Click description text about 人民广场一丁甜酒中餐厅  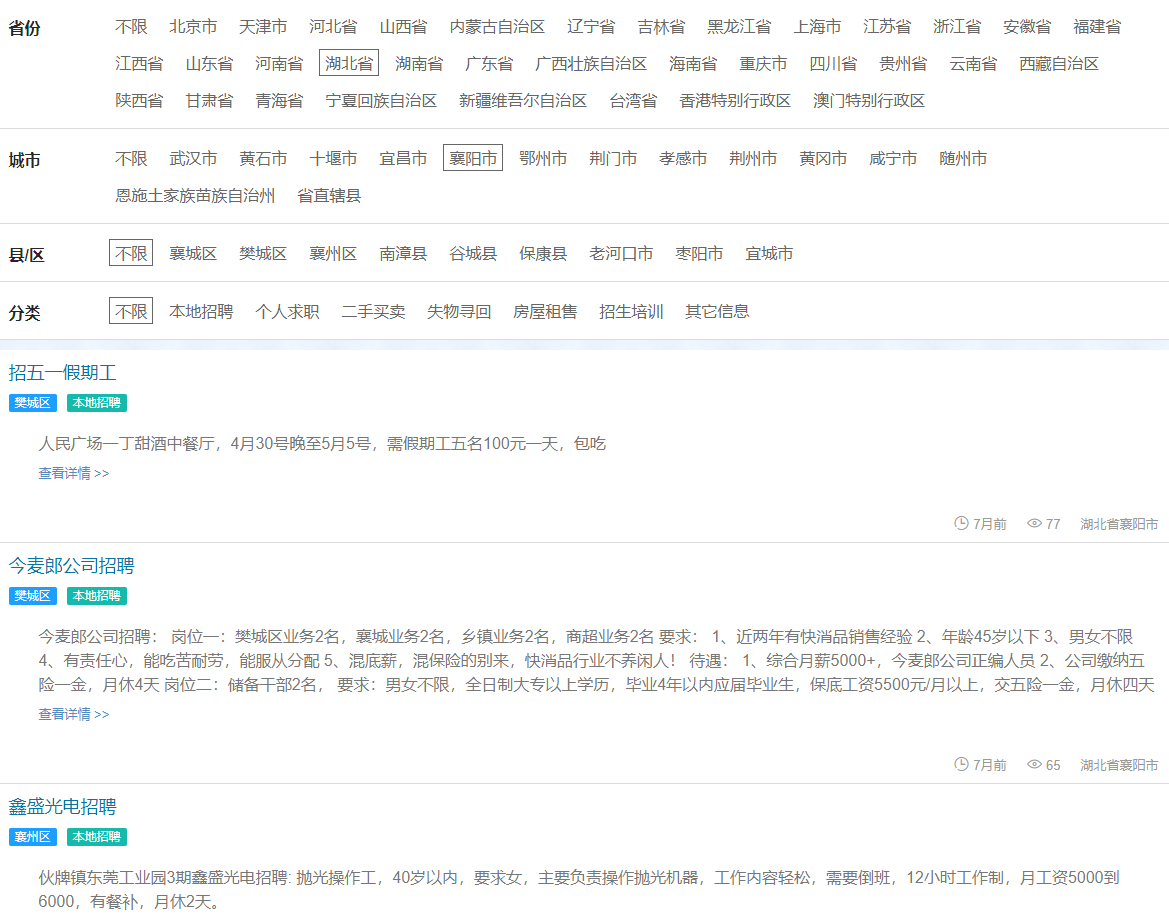[x=322, y=444]
